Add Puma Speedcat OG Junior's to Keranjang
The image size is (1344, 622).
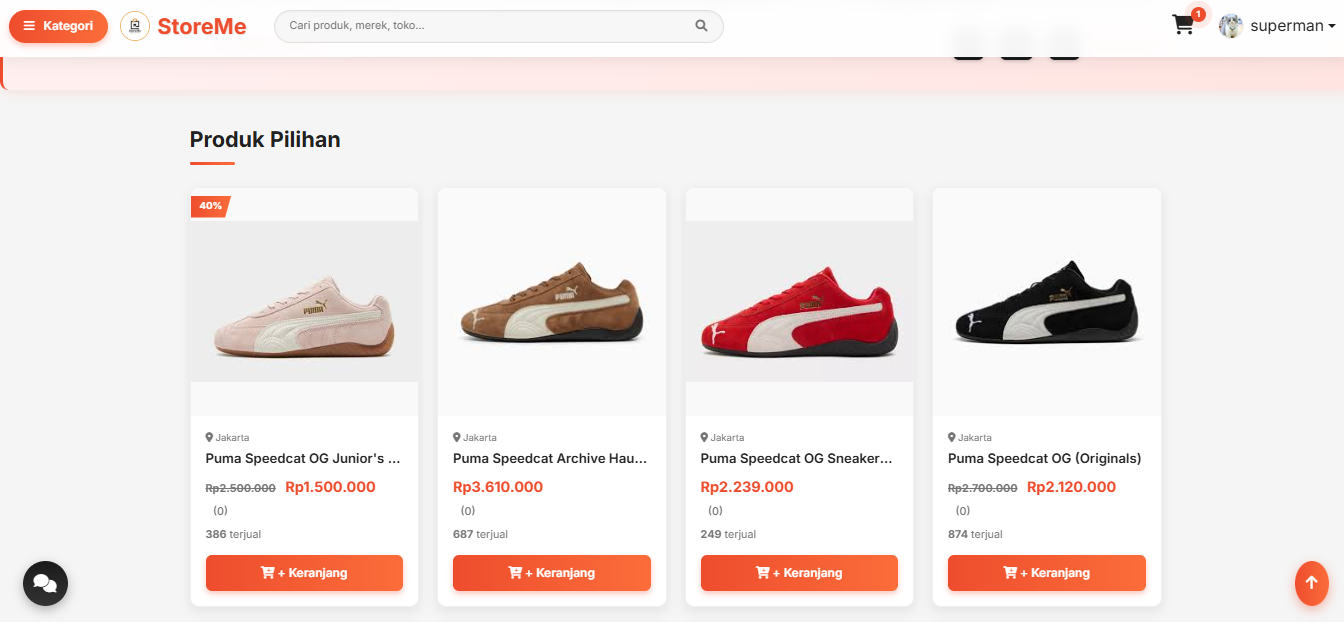pyautogui.click(x=304, y=573)
